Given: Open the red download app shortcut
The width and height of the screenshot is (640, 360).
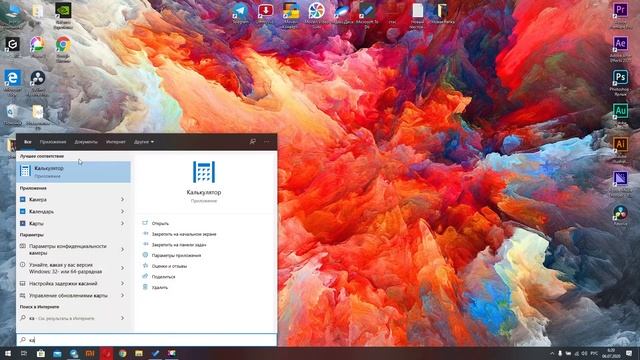Looking at the screenshot, I should click(x=266, y=11).
